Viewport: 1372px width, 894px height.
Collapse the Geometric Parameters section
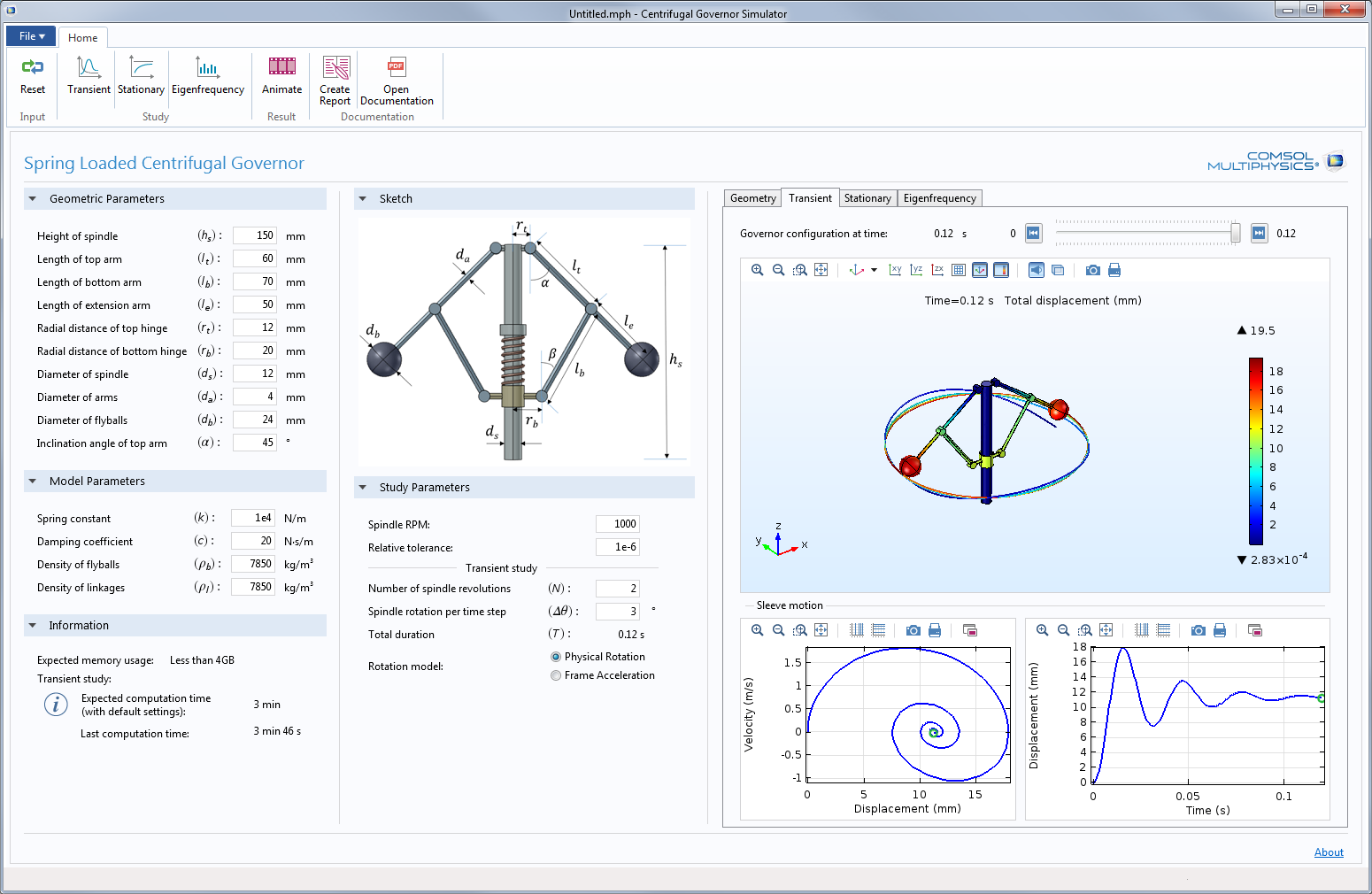pyautogui.click(x=33, y=199)
